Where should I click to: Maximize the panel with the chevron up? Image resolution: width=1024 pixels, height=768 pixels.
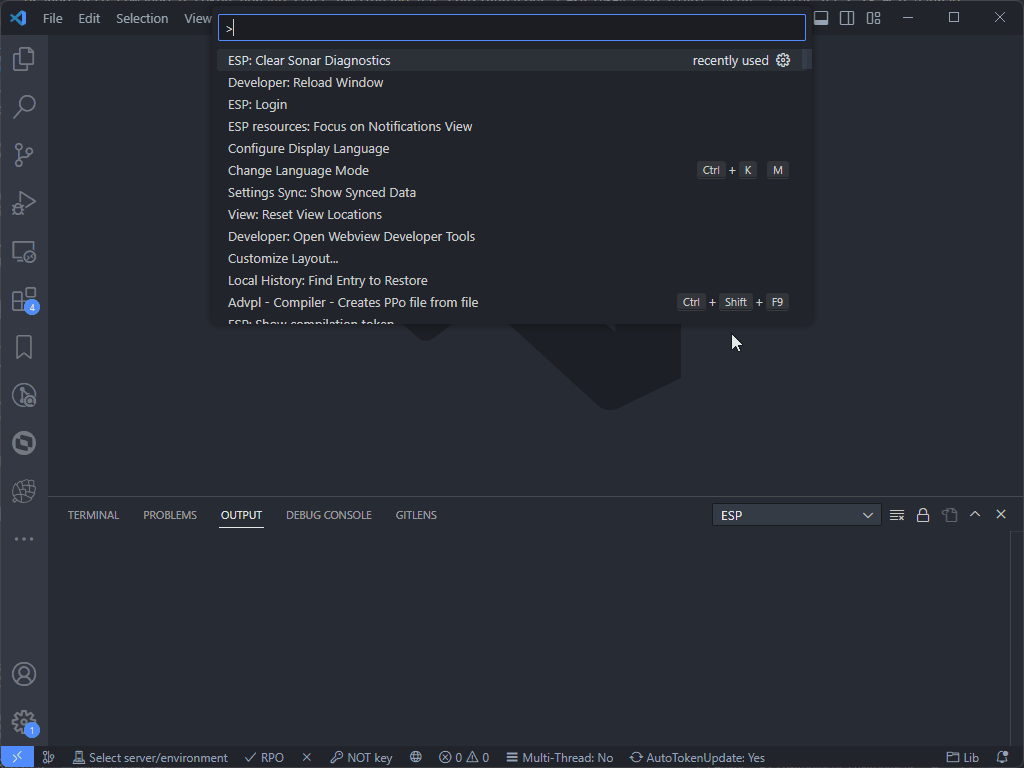point(975,515)
